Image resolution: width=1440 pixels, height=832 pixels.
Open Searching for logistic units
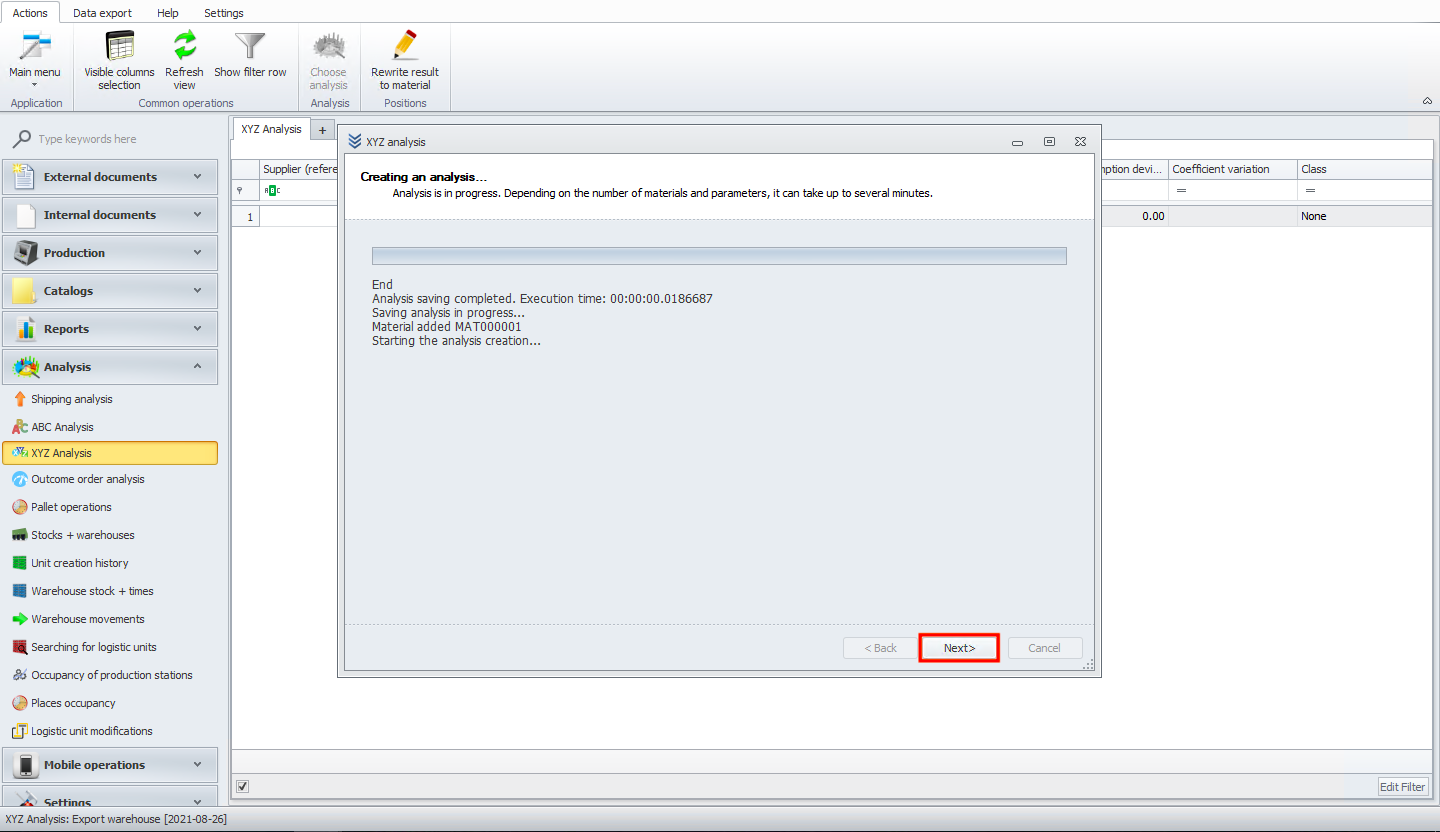tap(94, 647)
